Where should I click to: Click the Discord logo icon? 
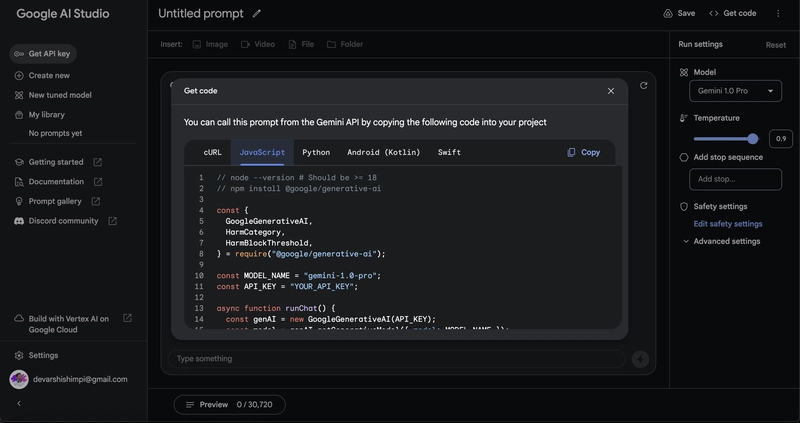pos(19,221)
